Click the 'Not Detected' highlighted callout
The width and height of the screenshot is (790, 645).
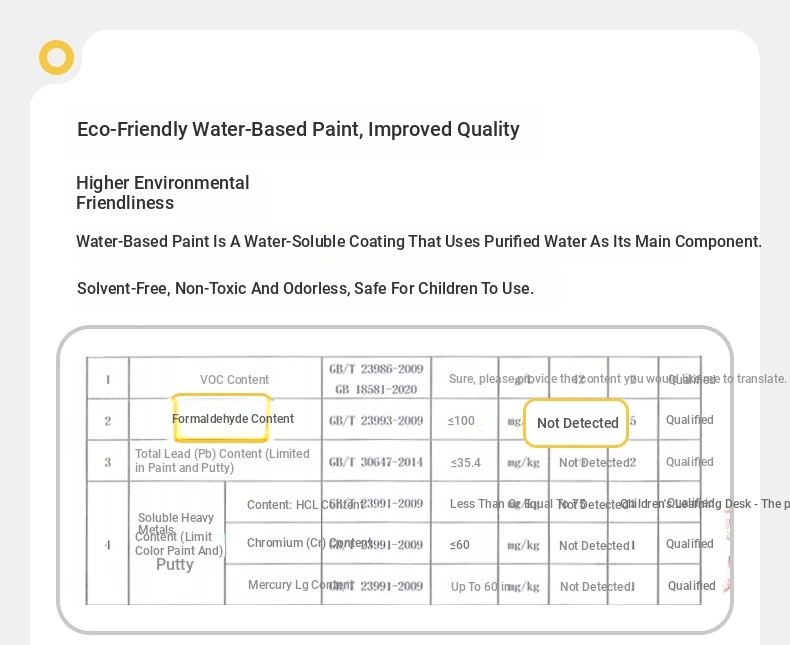point(576,423)
